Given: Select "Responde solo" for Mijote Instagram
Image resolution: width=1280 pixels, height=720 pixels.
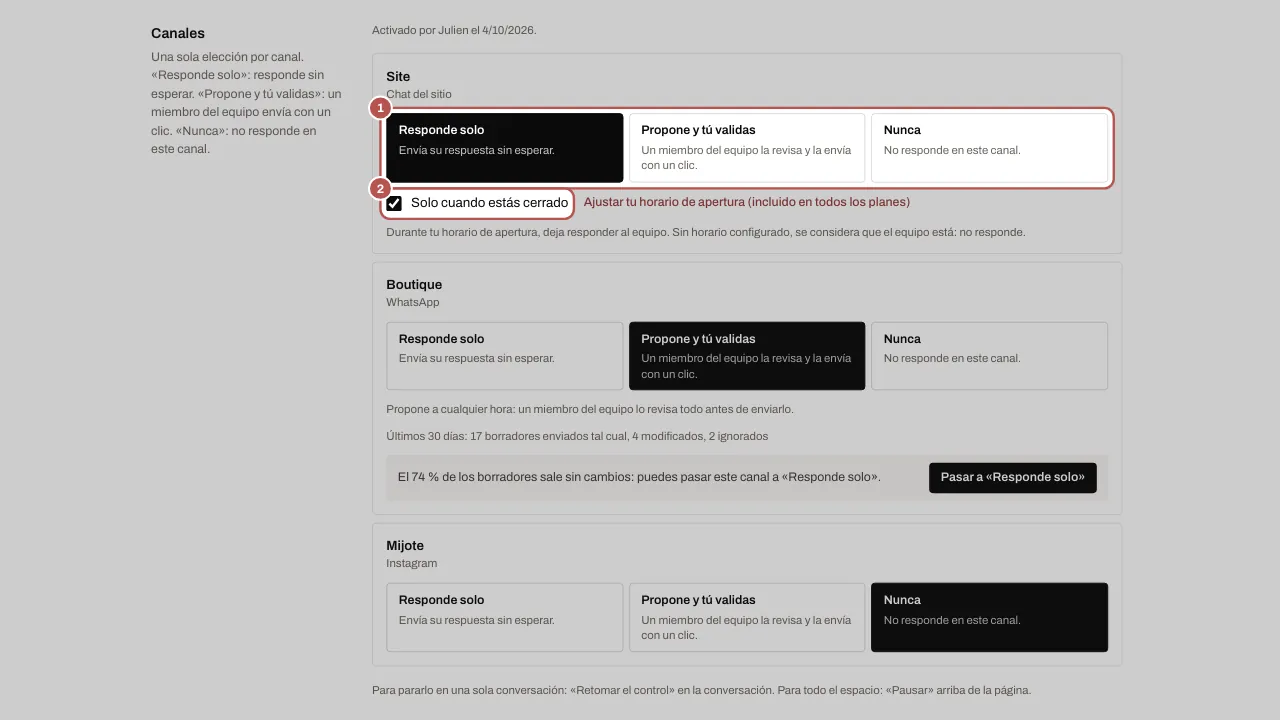Looking at the screenshot, I should point(505,617).
